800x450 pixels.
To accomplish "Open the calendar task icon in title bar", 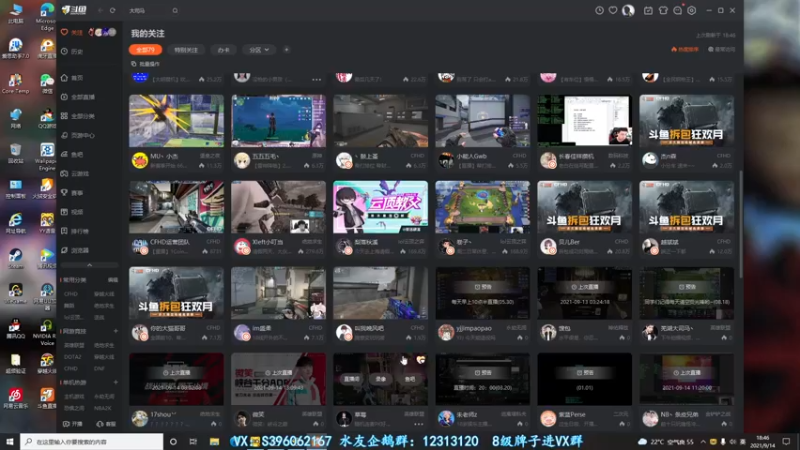I will (x=648, y=10).
